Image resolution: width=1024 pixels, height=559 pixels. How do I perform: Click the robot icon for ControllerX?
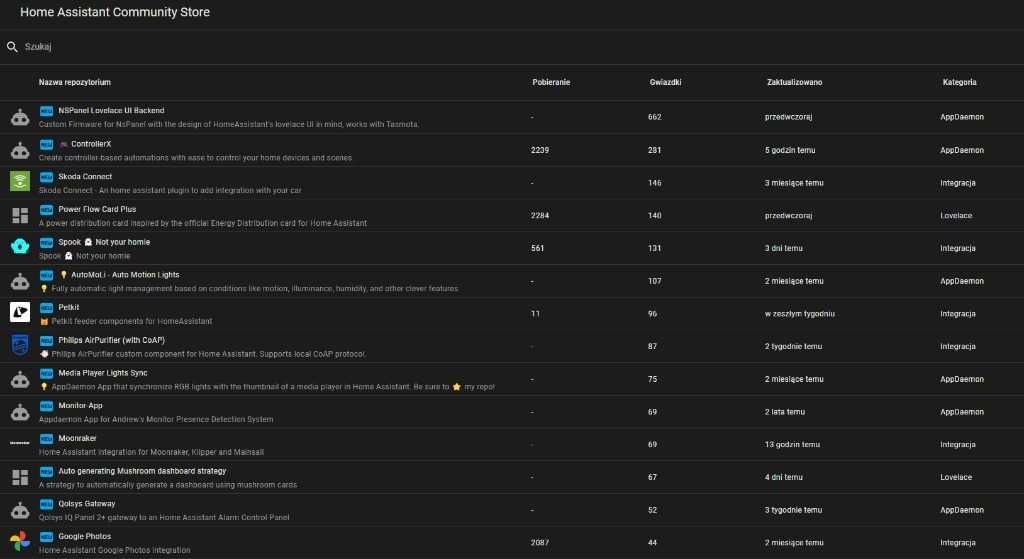pyautogui.click(x=20, y=150)
